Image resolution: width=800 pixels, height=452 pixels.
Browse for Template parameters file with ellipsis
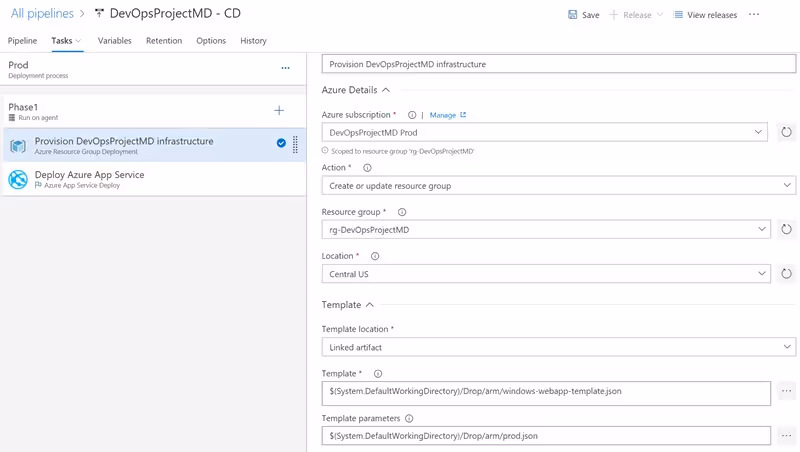(x=786, y=436)
